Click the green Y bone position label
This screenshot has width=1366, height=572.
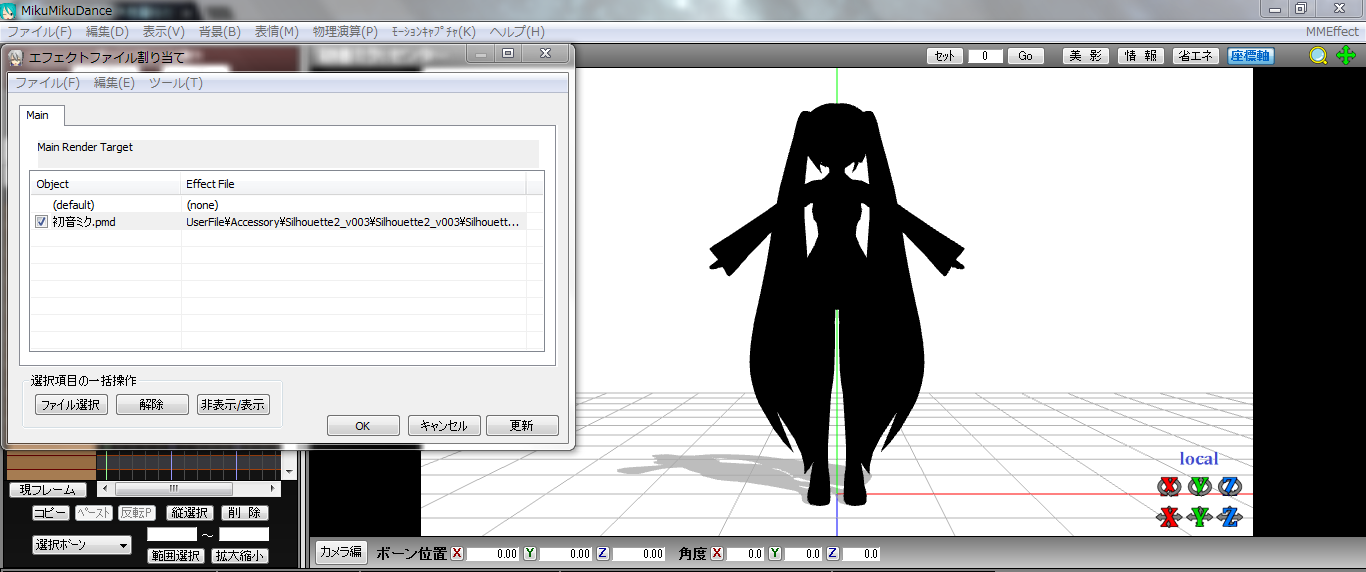pos(530,553)
